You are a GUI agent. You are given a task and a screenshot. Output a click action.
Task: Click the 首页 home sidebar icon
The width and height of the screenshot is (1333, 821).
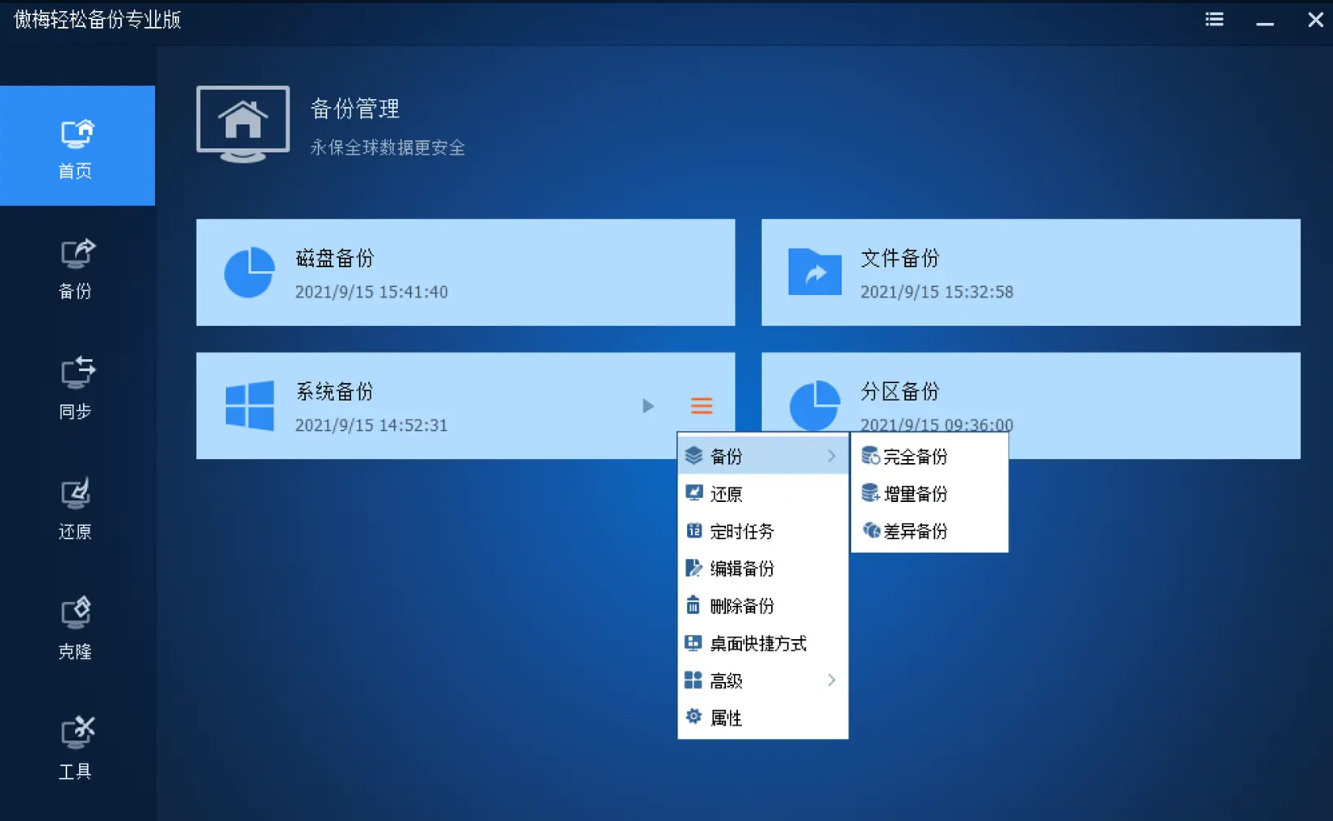(x=76, y=147)
